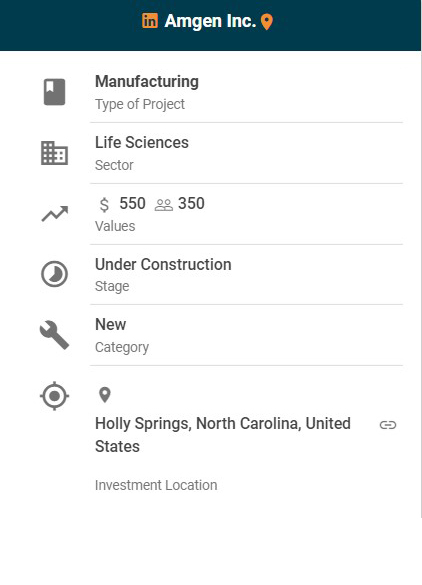The image size is (422, 585).
Task: Click the clock icon next to Stage
Action: click(x=54, y=274)
